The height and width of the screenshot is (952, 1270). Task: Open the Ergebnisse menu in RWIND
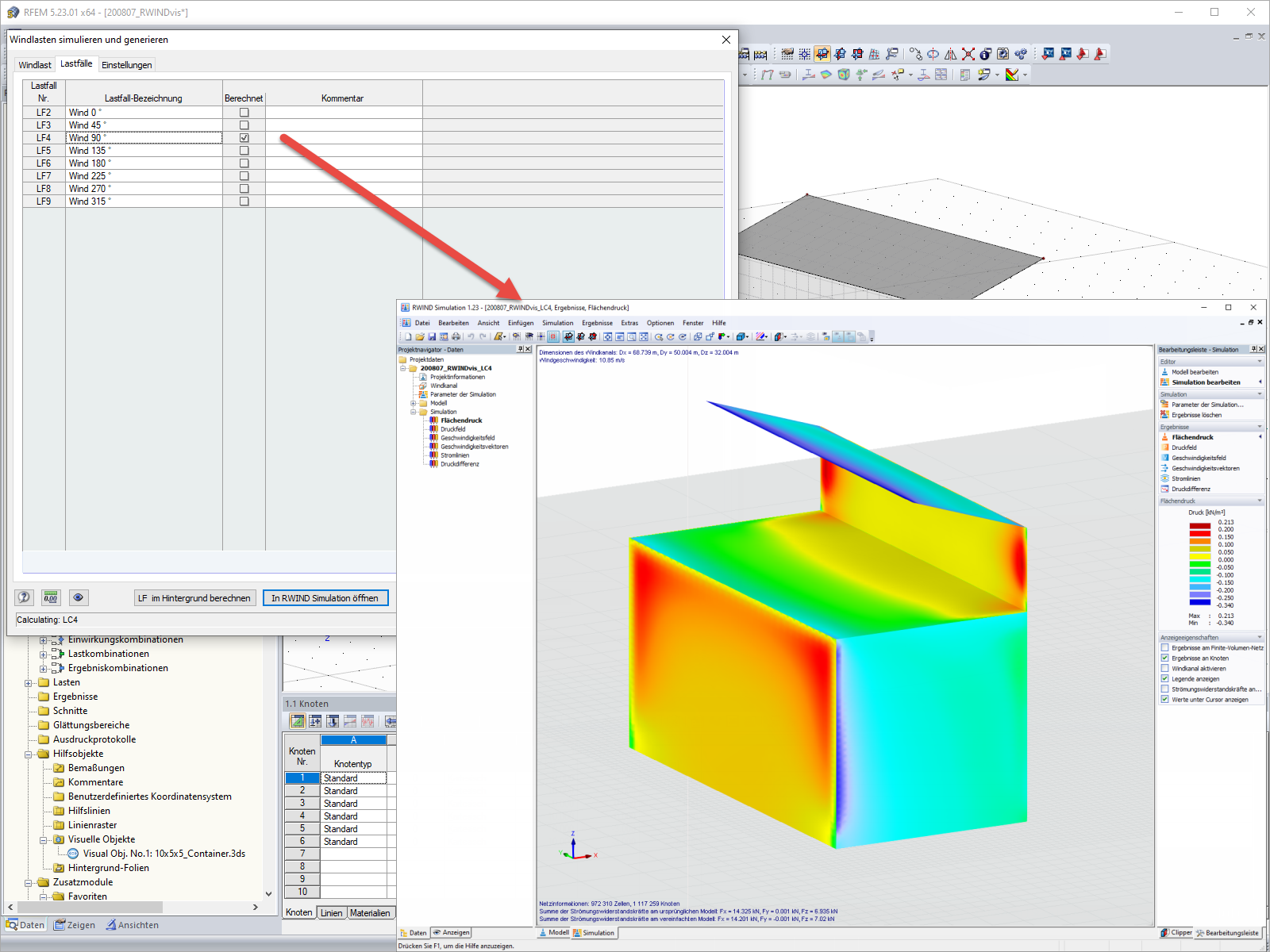pyautogui.click(x=597, y=323)
